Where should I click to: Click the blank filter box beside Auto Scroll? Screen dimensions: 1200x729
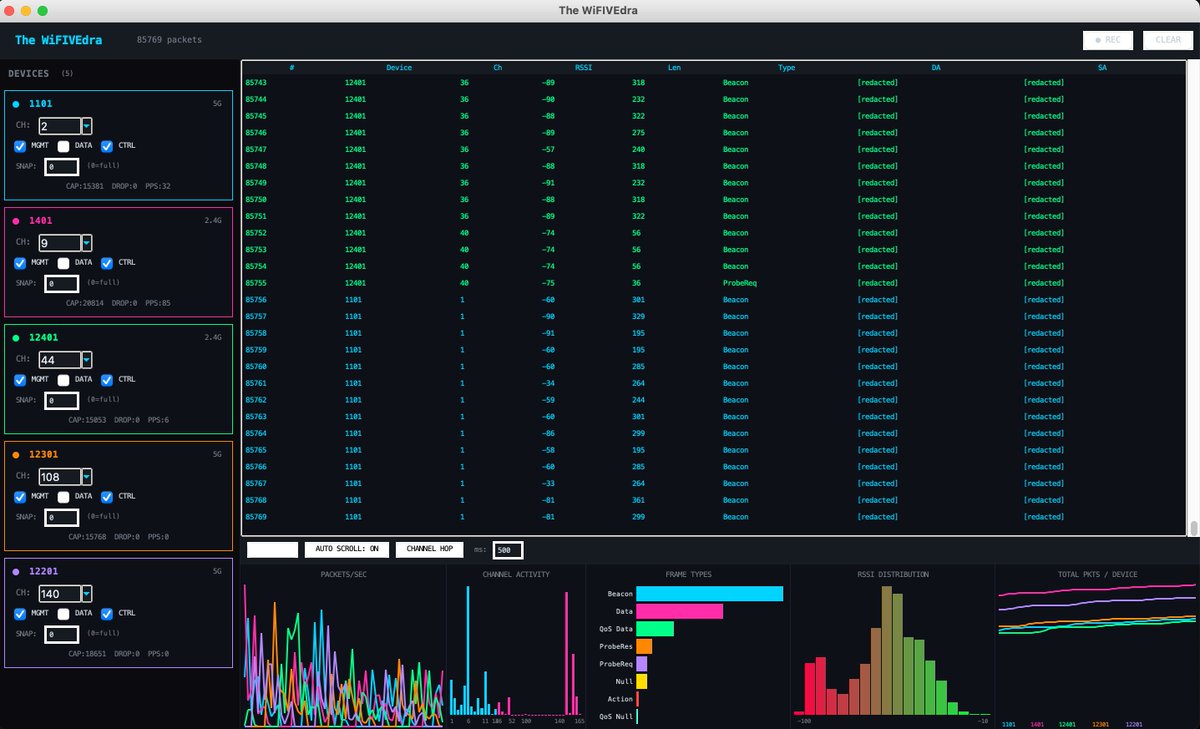point(273,549)
